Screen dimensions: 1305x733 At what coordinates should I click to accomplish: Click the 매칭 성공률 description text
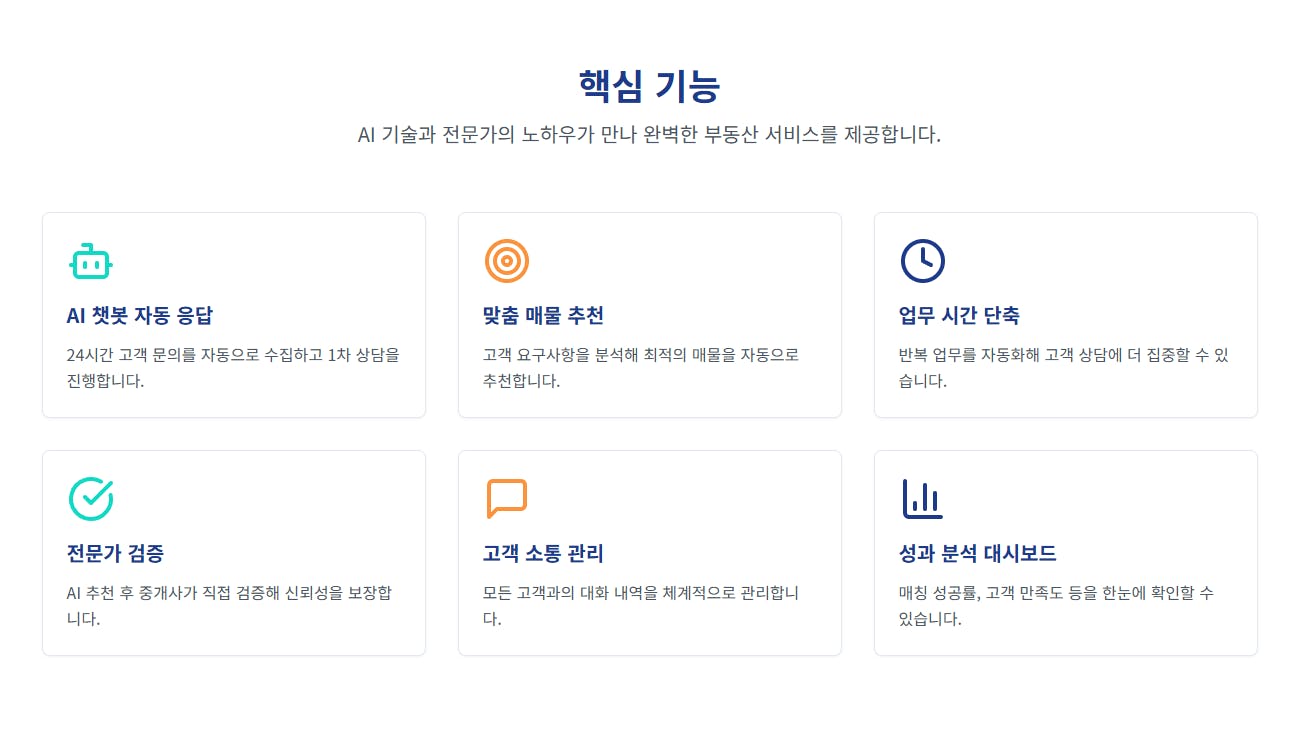tap(1056, 605)
